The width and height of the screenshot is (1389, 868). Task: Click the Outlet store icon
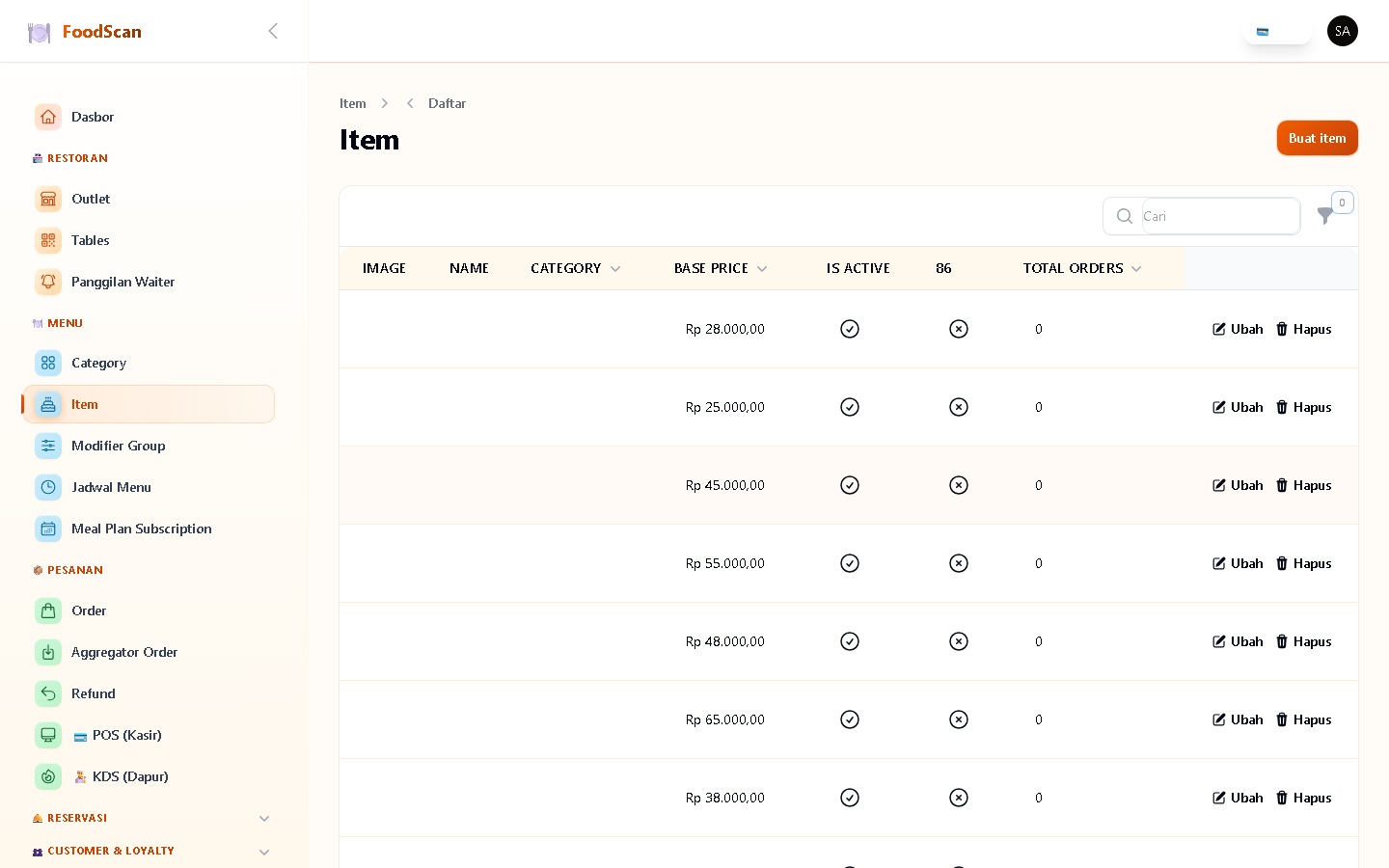pyautogui.click(x=48, y=199)
